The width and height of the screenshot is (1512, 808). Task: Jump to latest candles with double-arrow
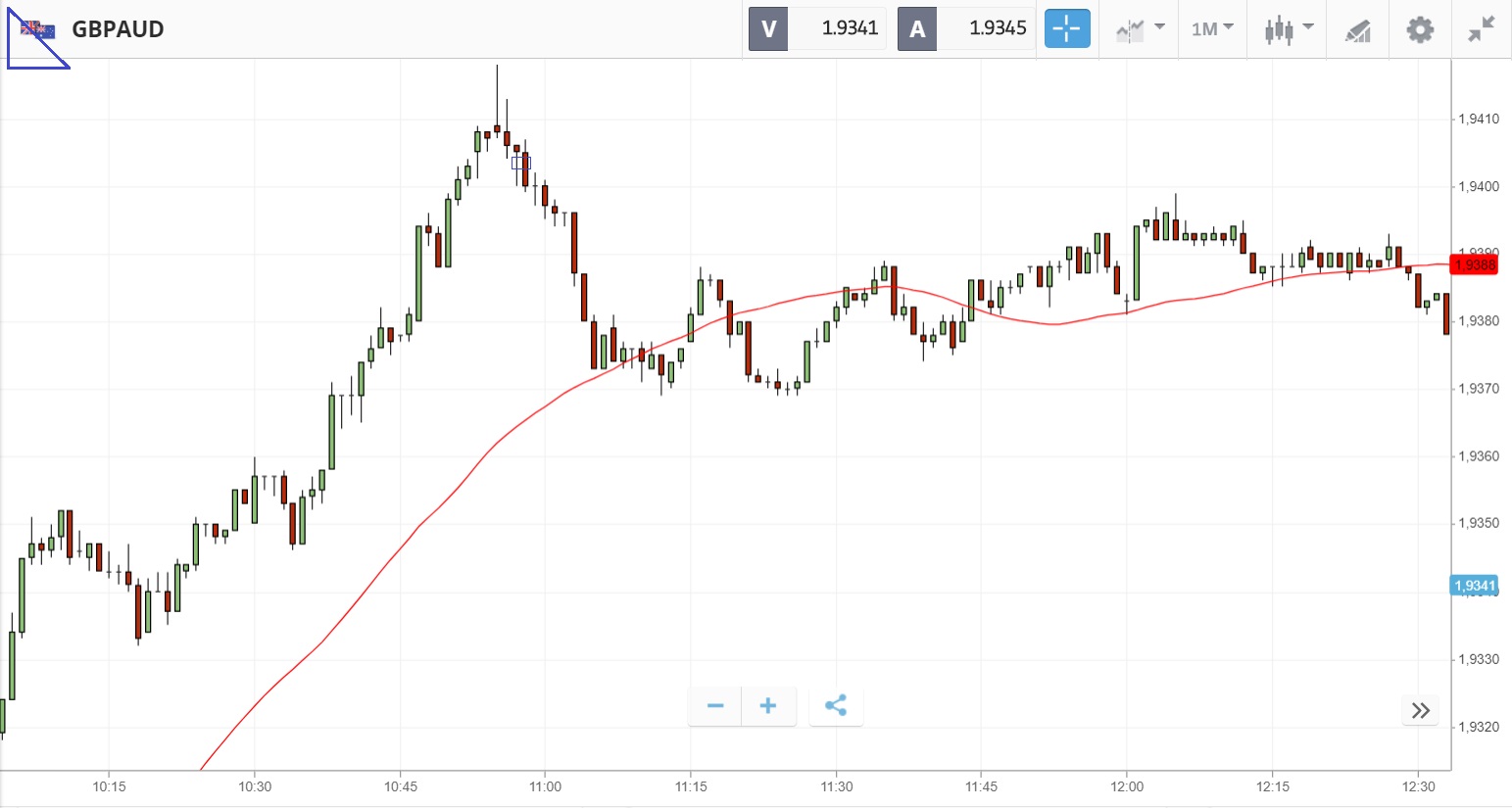point(1421,711)
